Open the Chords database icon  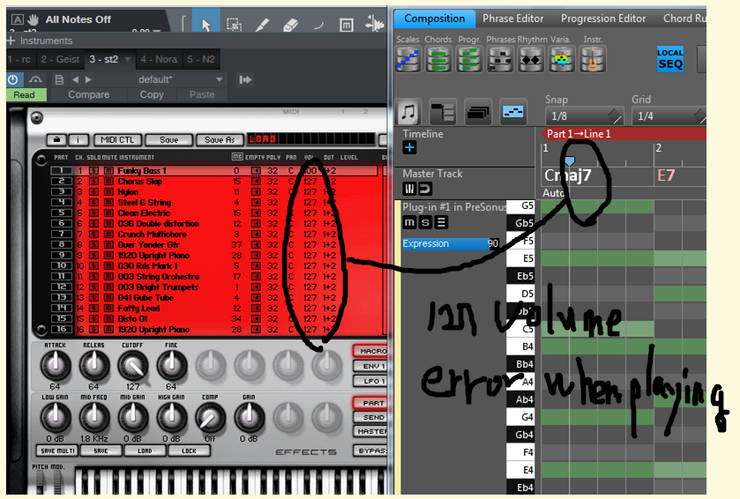pos(438,59)
